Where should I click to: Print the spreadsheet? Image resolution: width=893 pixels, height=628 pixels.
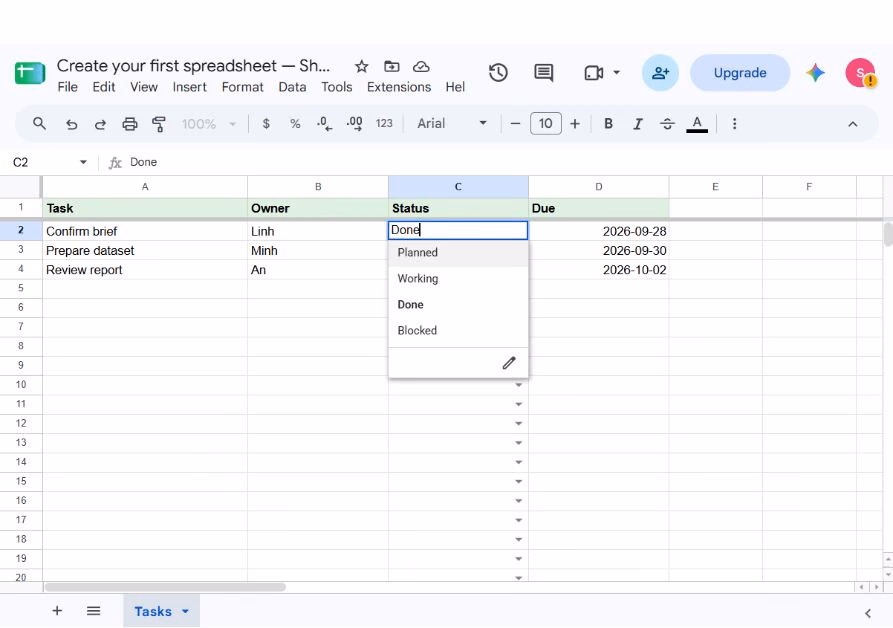pyautogui.click(x=130, y=124)
